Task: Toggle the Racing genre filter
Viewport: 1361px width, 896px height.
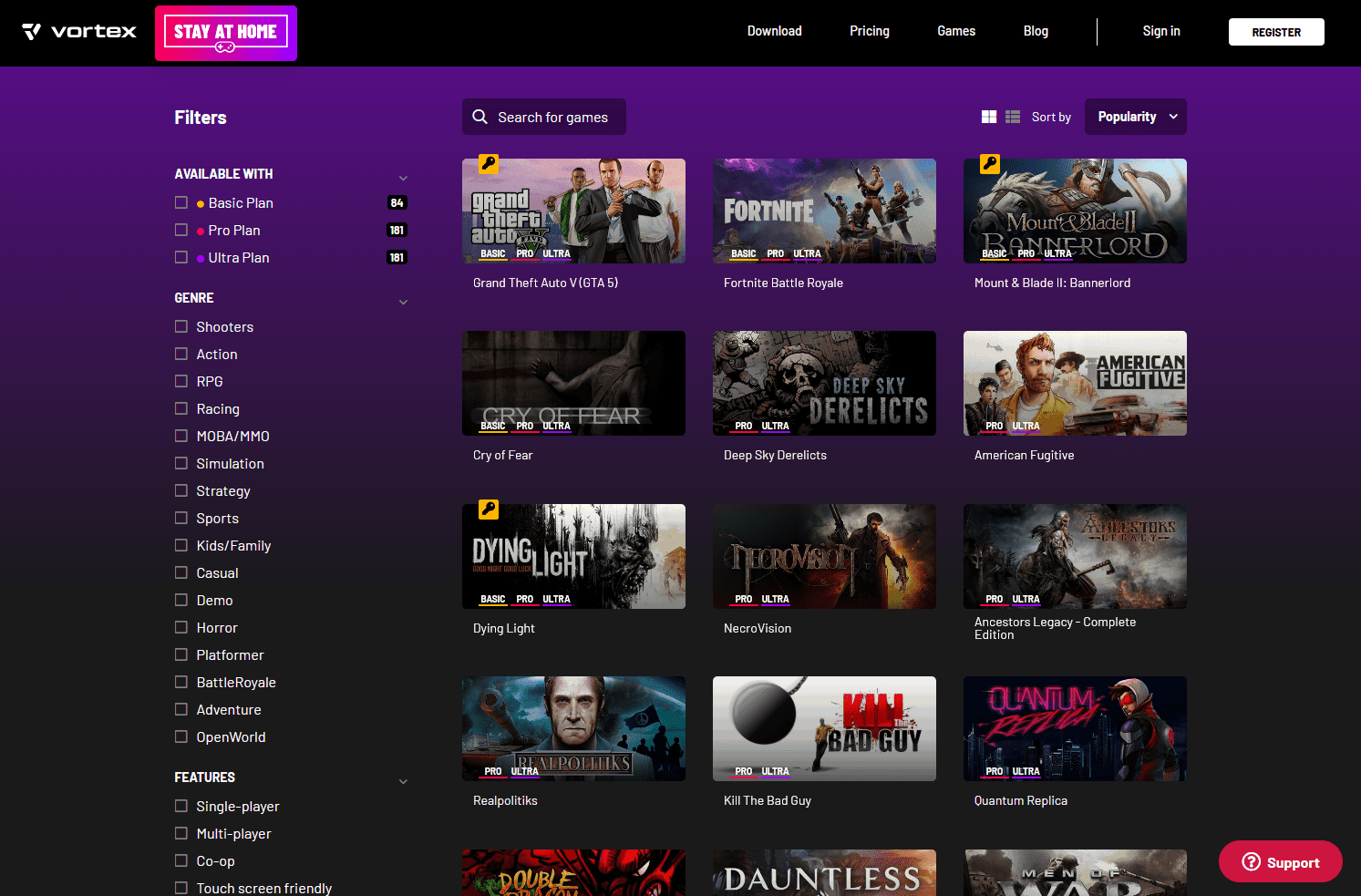Action: pyautogui.click(x=181, y=408)
